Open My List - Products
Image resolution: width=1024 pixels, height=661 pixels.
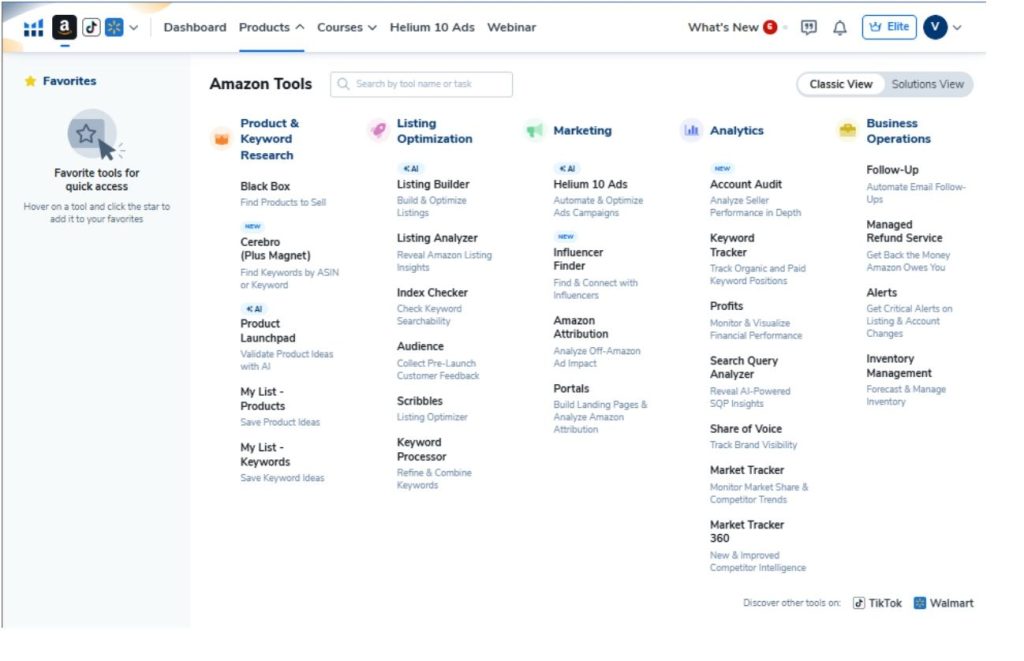263,398
